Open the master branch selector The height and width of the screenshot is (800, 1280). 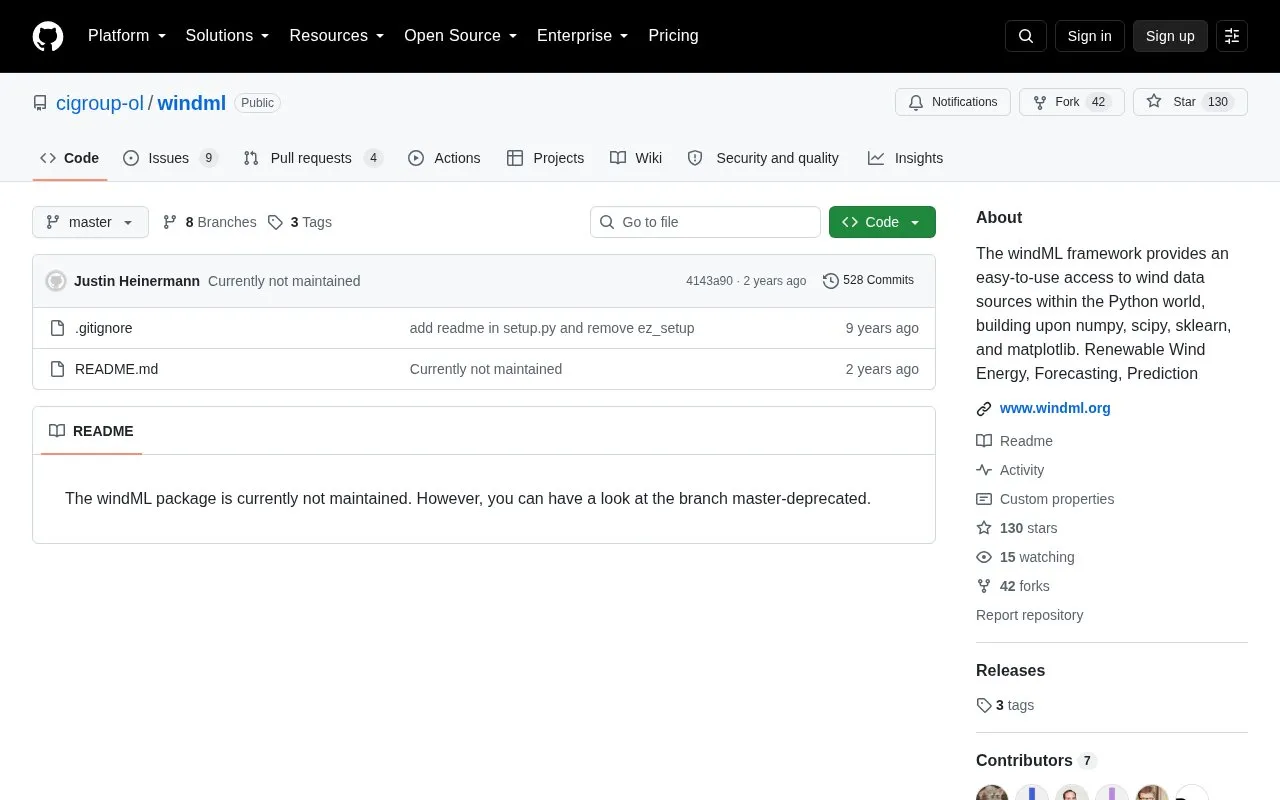coord(90,222)
